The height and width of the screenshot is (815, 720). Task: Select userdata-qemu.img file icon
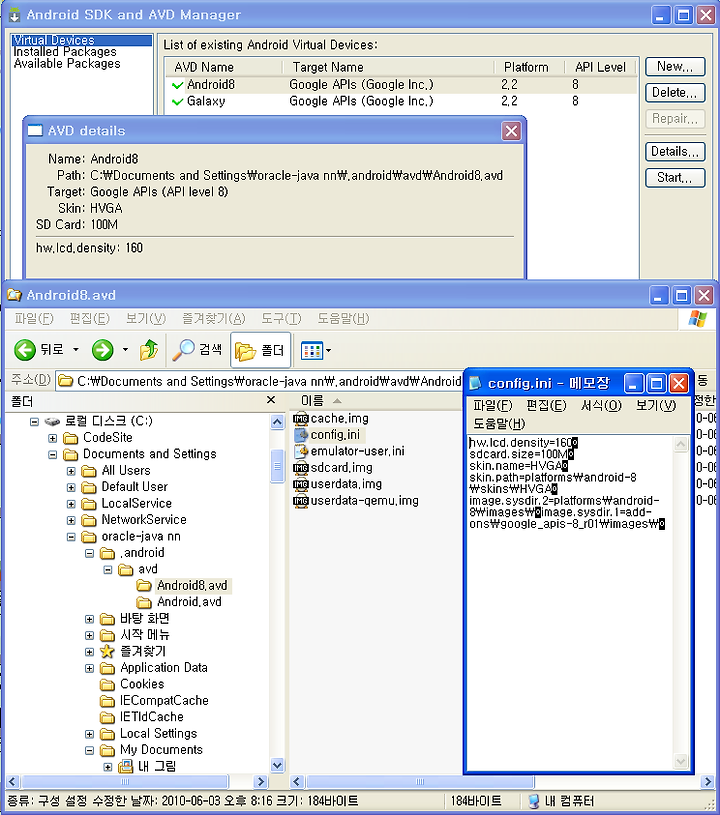pos(300,501)
